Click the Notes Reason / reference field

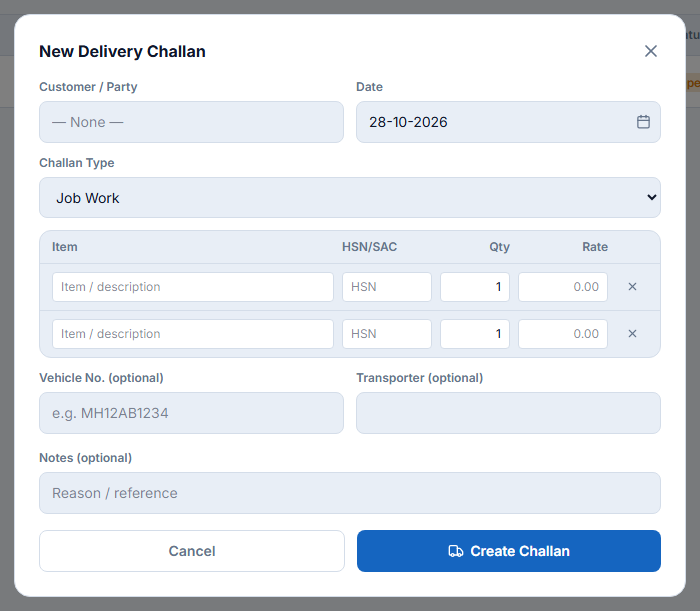point(350,493)
